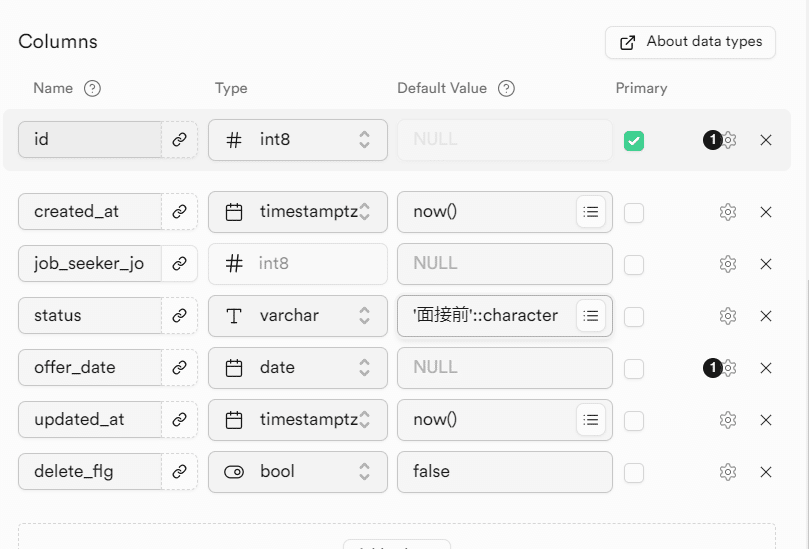Open the suggestions list icon for updated_at default

(591, 420)
